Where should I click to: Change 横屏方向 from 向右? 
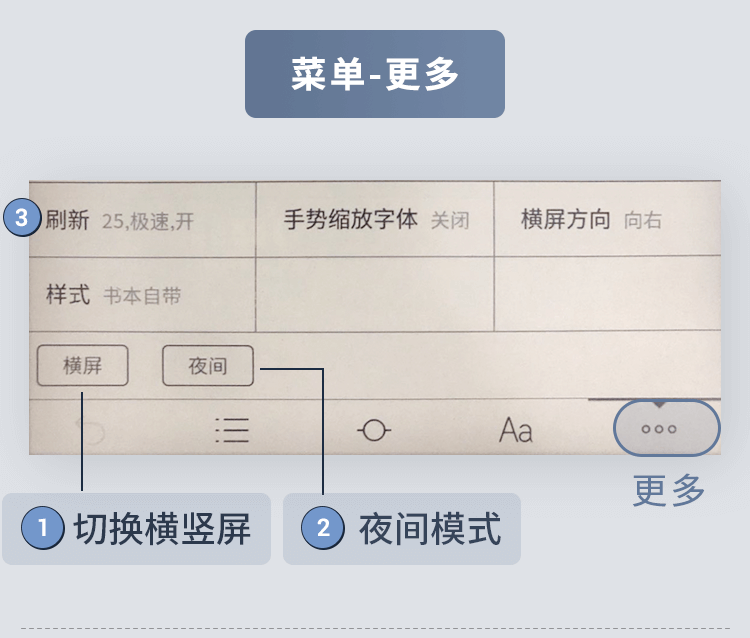[607, 219]
